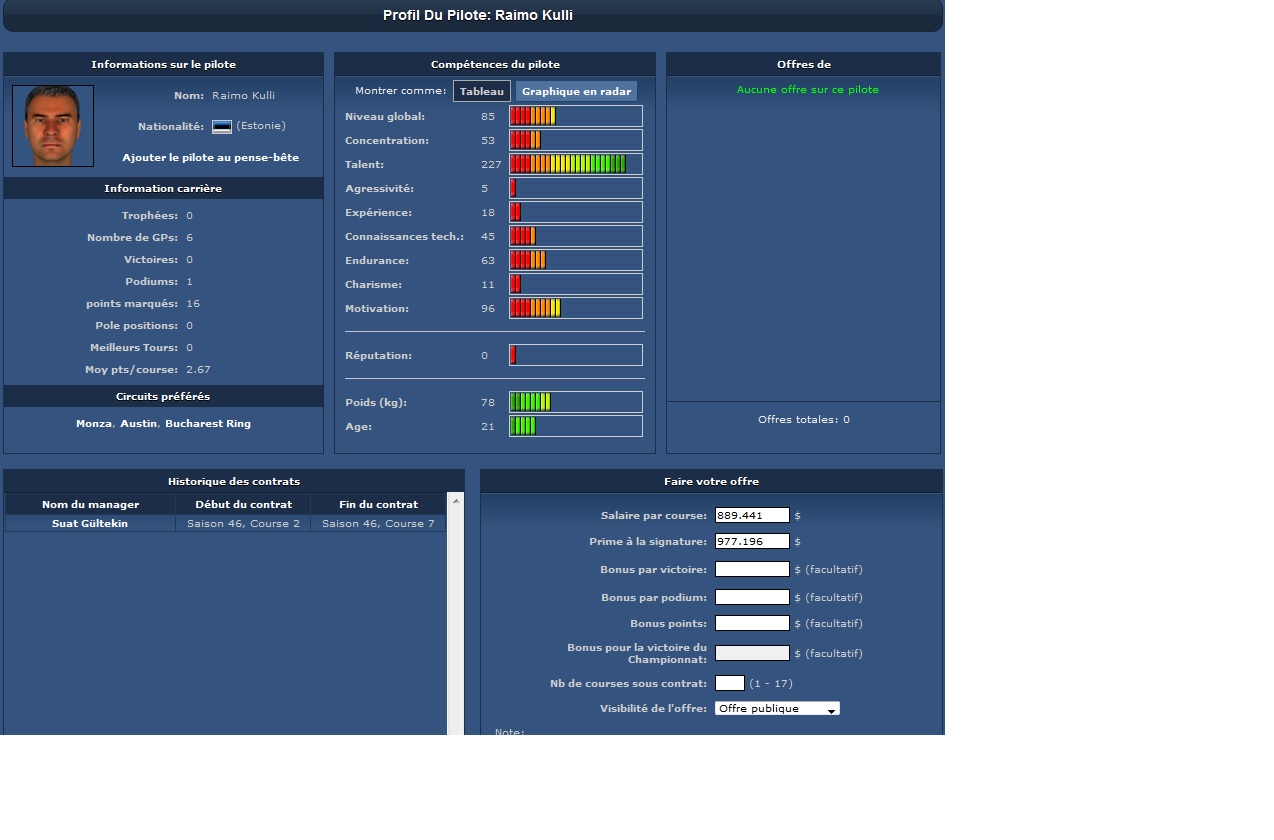1274x840 pixels.
Task: Click 'Aucune offre sur ce pilote' text
Action: tap(808, 90)
